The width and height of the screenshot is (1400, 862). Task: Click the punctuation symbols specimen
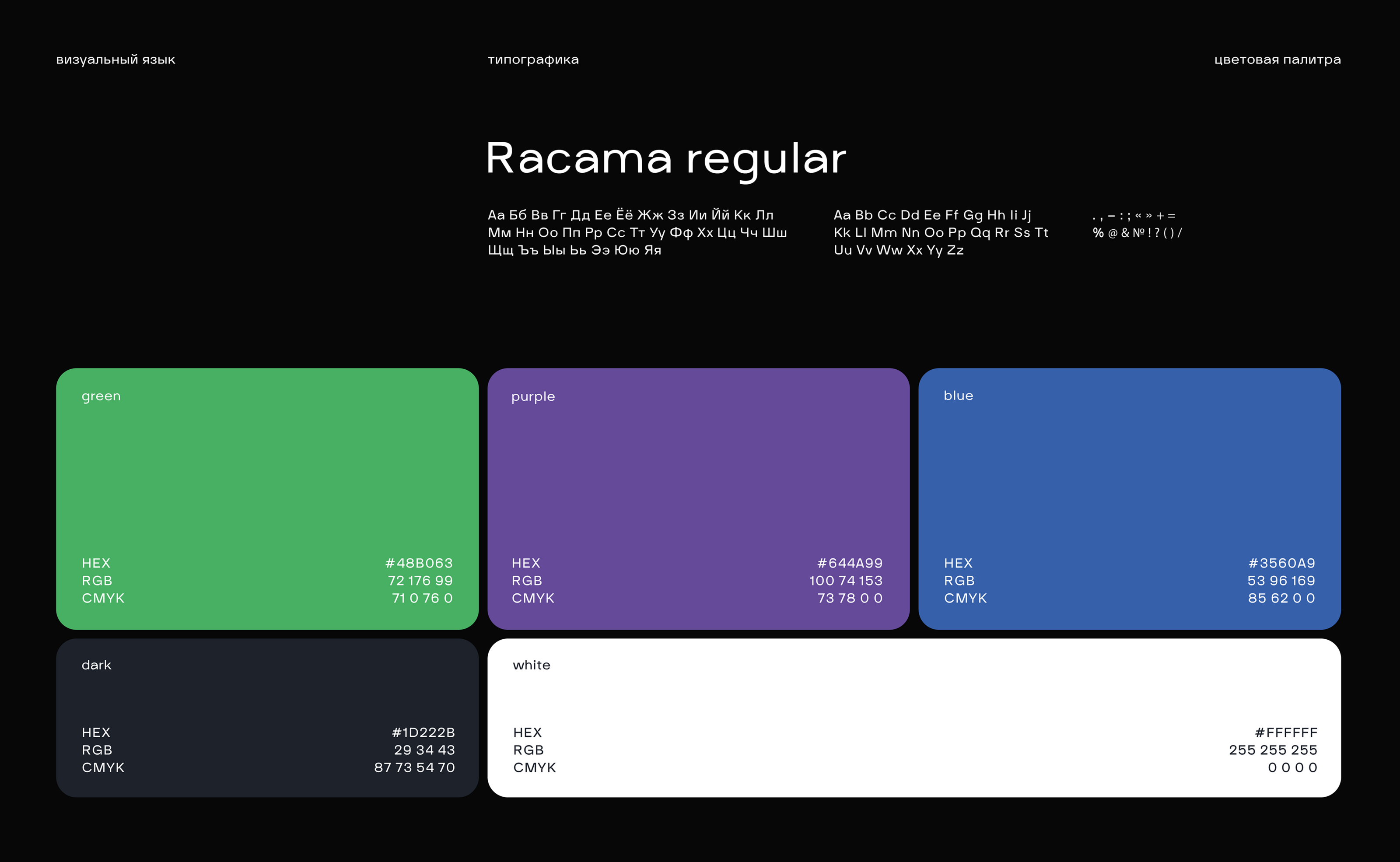coord(1137,224)
